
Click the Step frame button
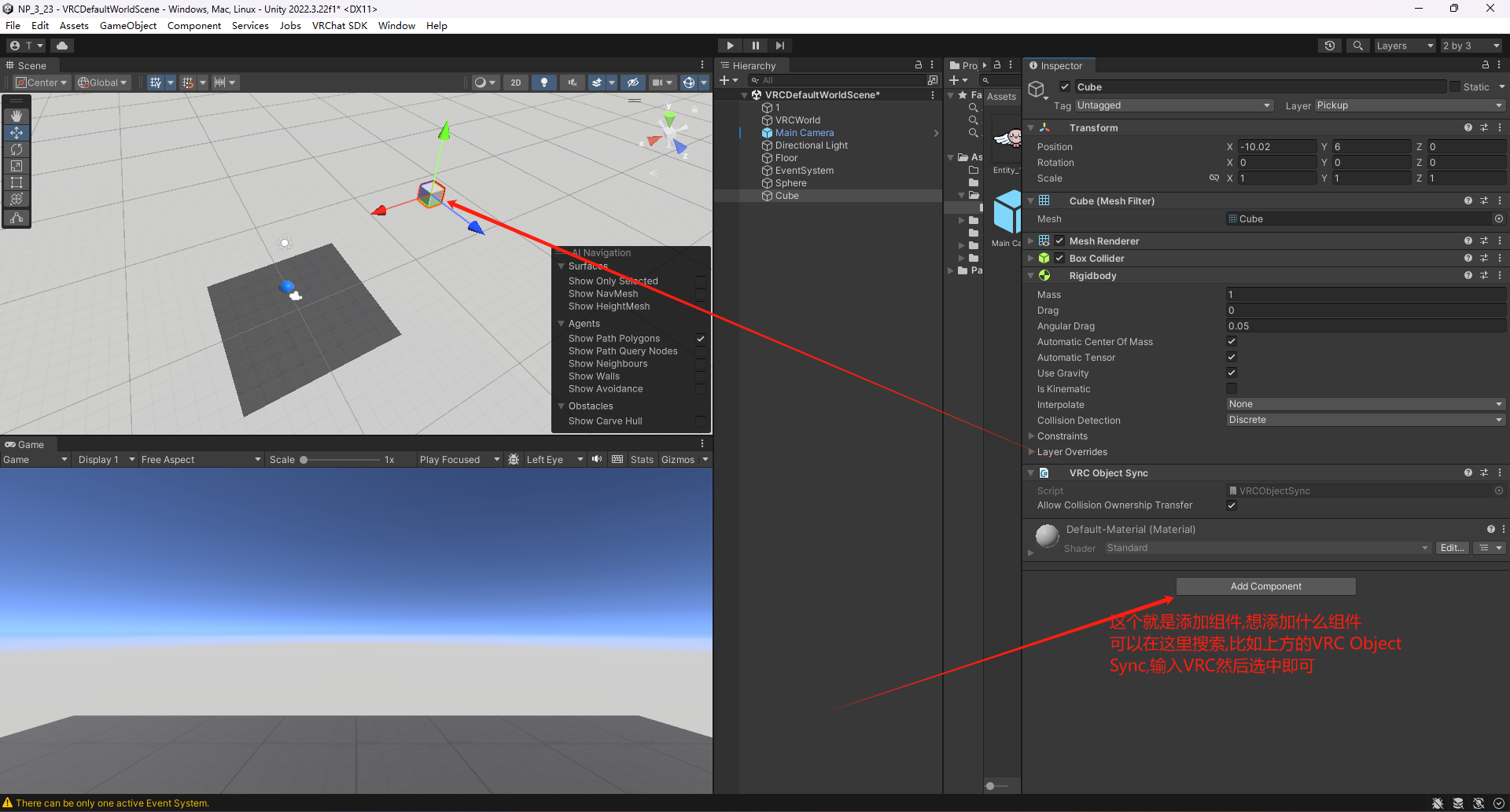[x=779, y=46]
